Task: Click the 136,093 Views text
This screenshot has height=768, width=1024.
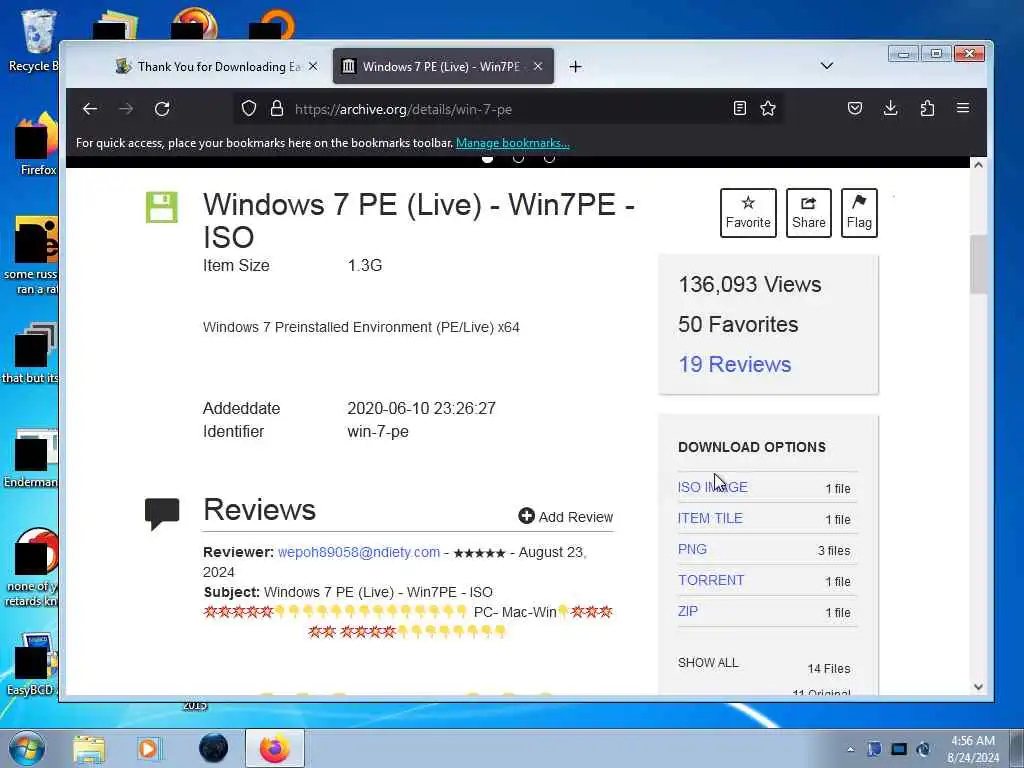Action: tap(750, 285)
